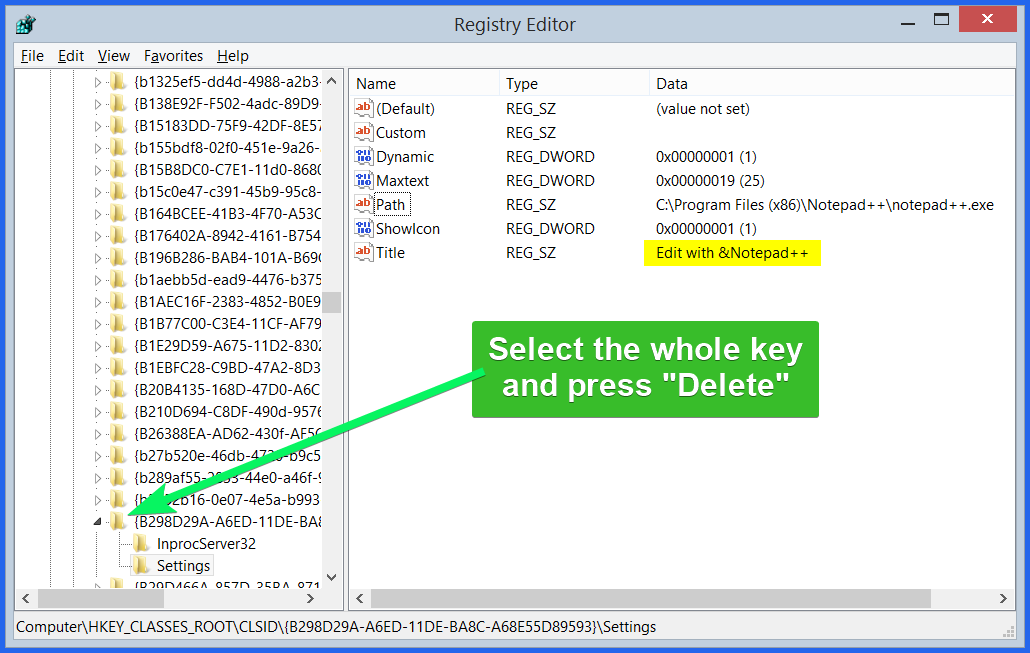
Task: Expand the {b1325ef5-dd4d-4988 key
Action: pos(97,82)
